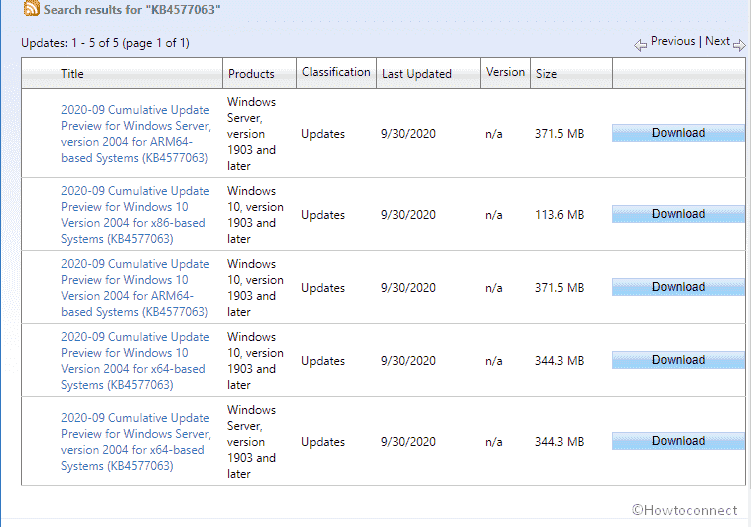
Task: Click the right arrow icon beside Next
Action: point(739,44)
